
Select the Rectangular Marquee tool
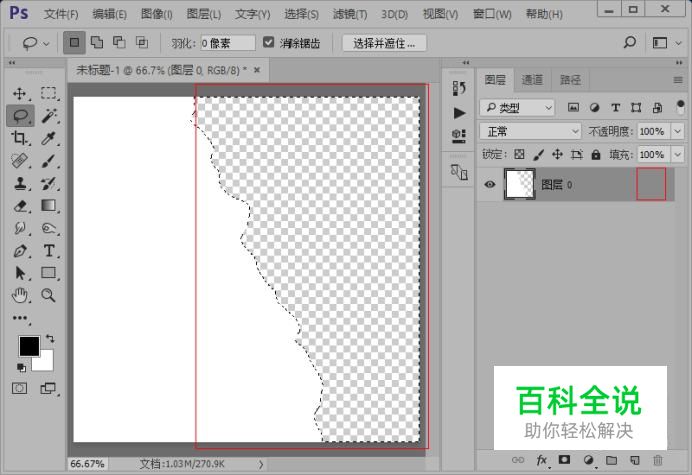tap(49, 94)
